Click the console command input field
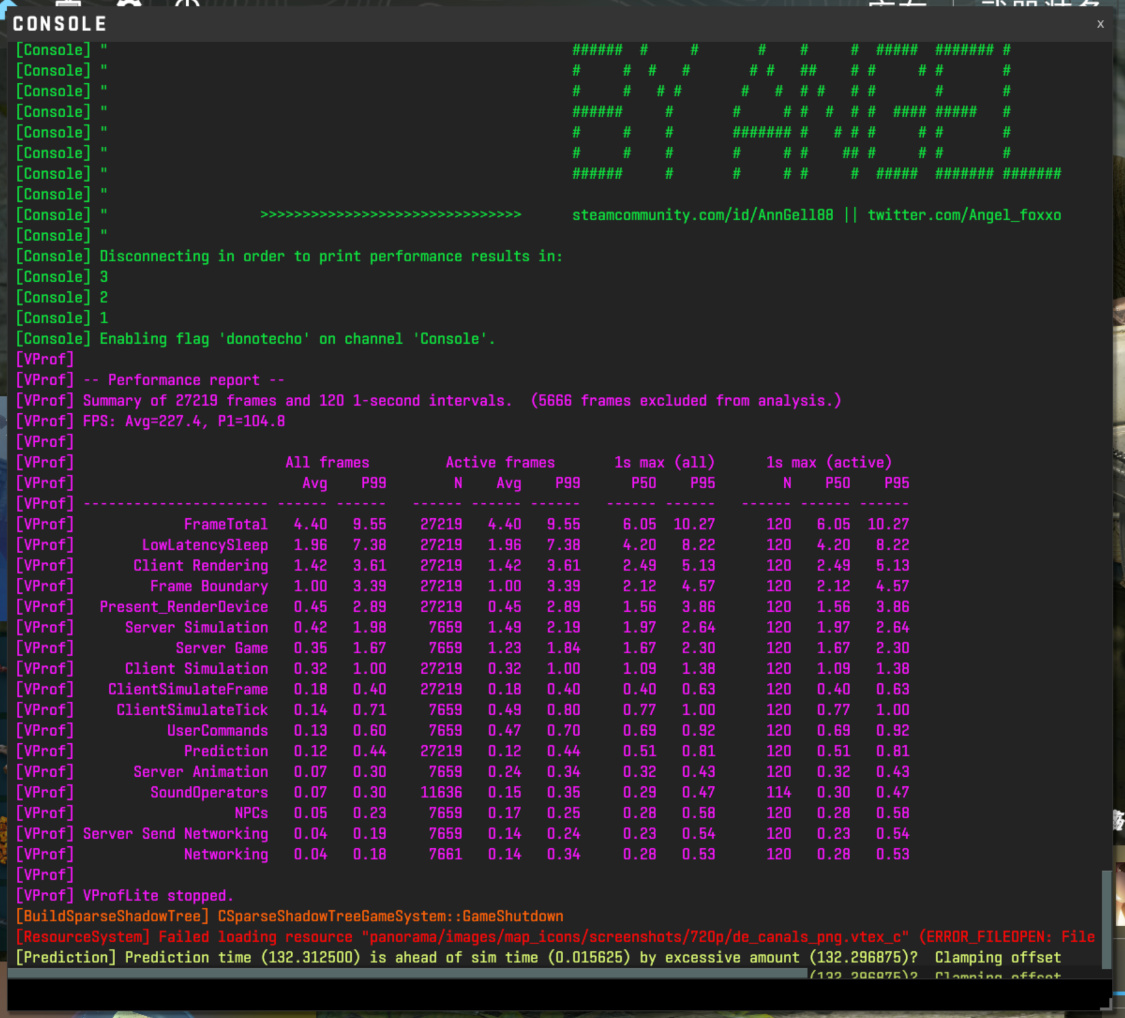This screenshot has width=1125, height=1018. [559, 994]
